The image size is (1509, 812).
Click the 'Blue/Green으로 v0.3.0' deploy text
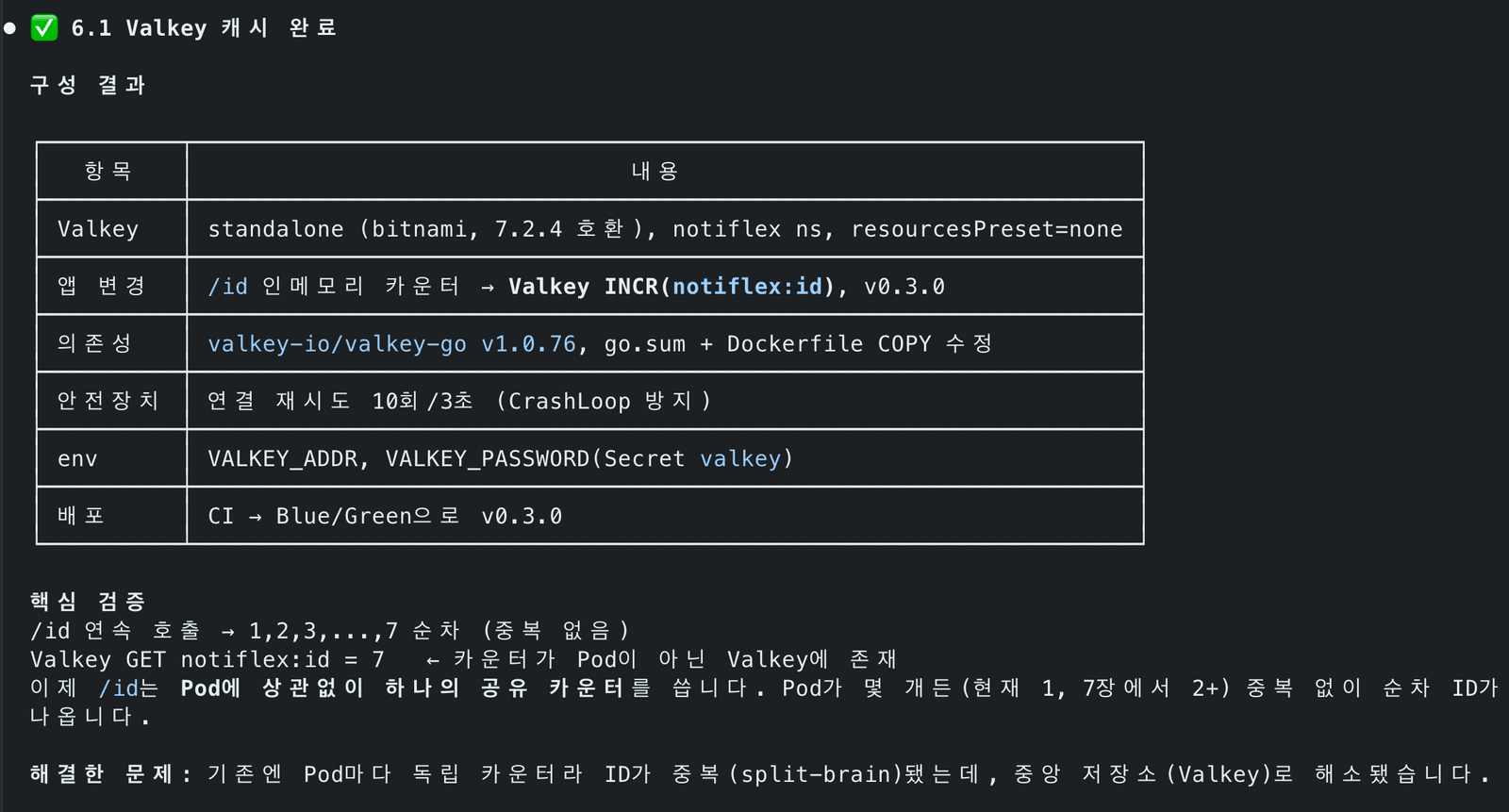click(419, 517)
